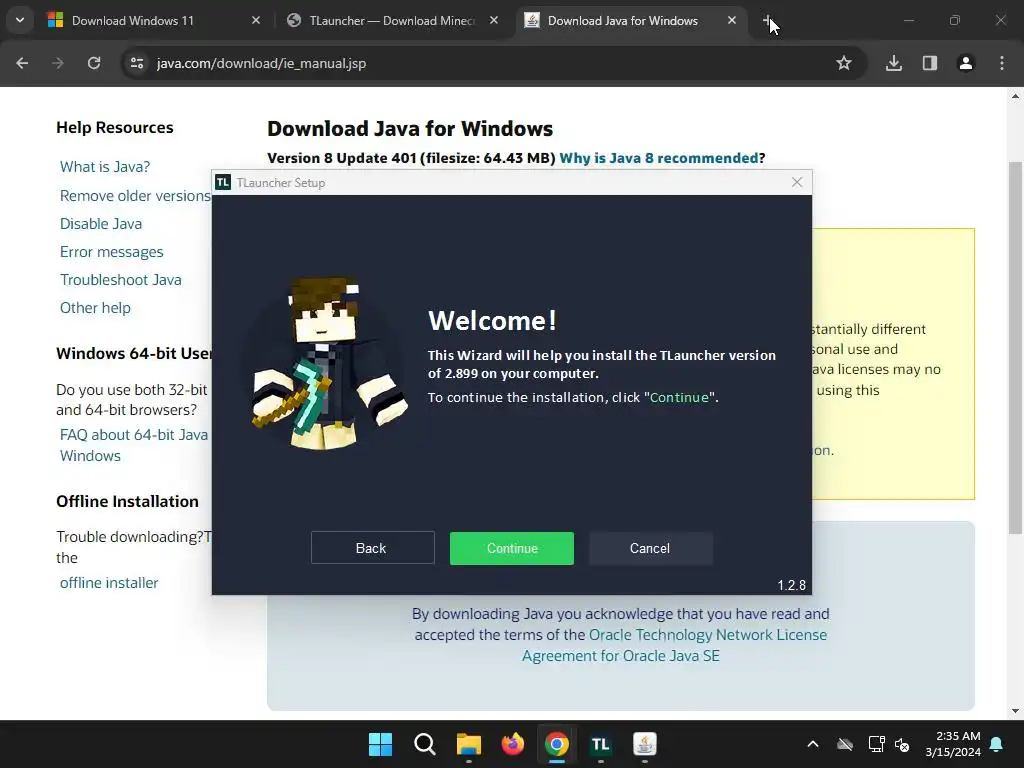Open the Other help link

tap(95, 308)
